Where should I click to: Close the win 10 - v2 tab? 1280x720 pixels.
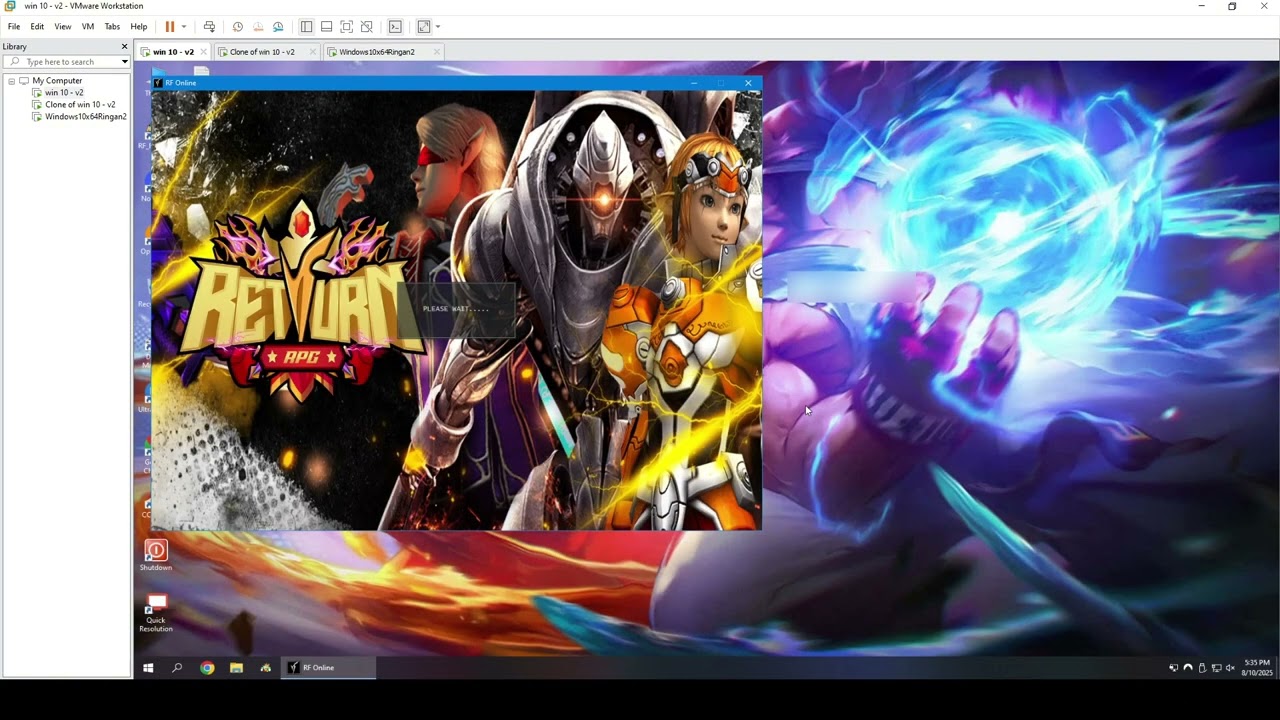(204, 52)
